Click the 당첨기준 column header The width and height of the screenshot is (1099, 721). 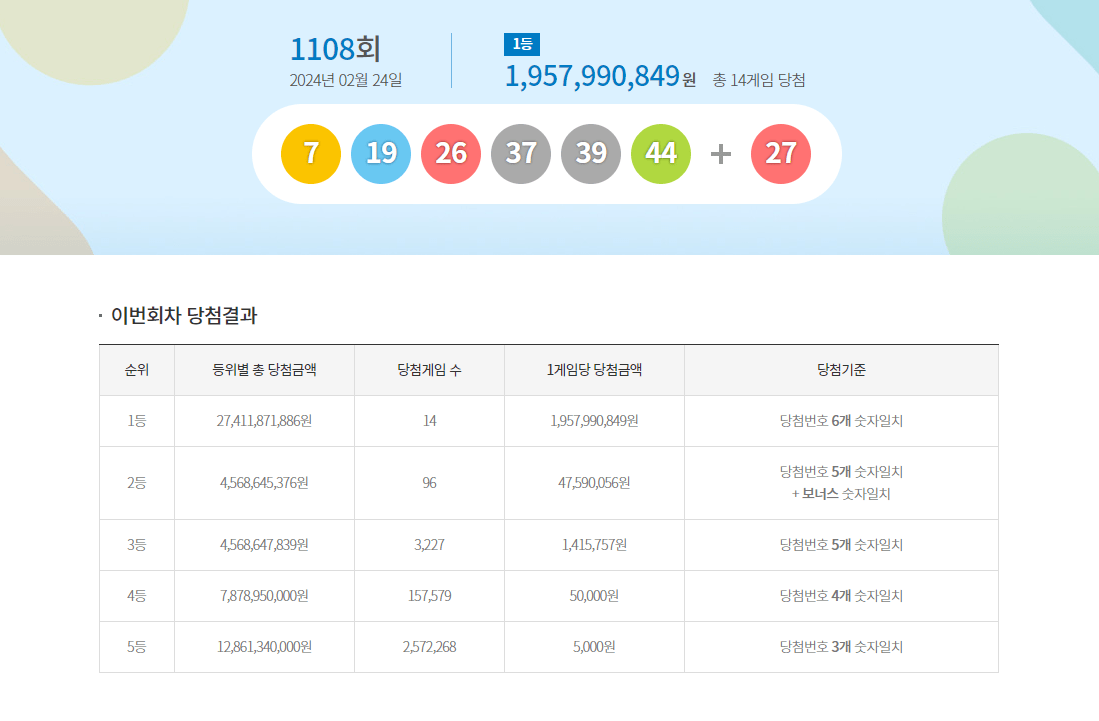coord(841,370)
